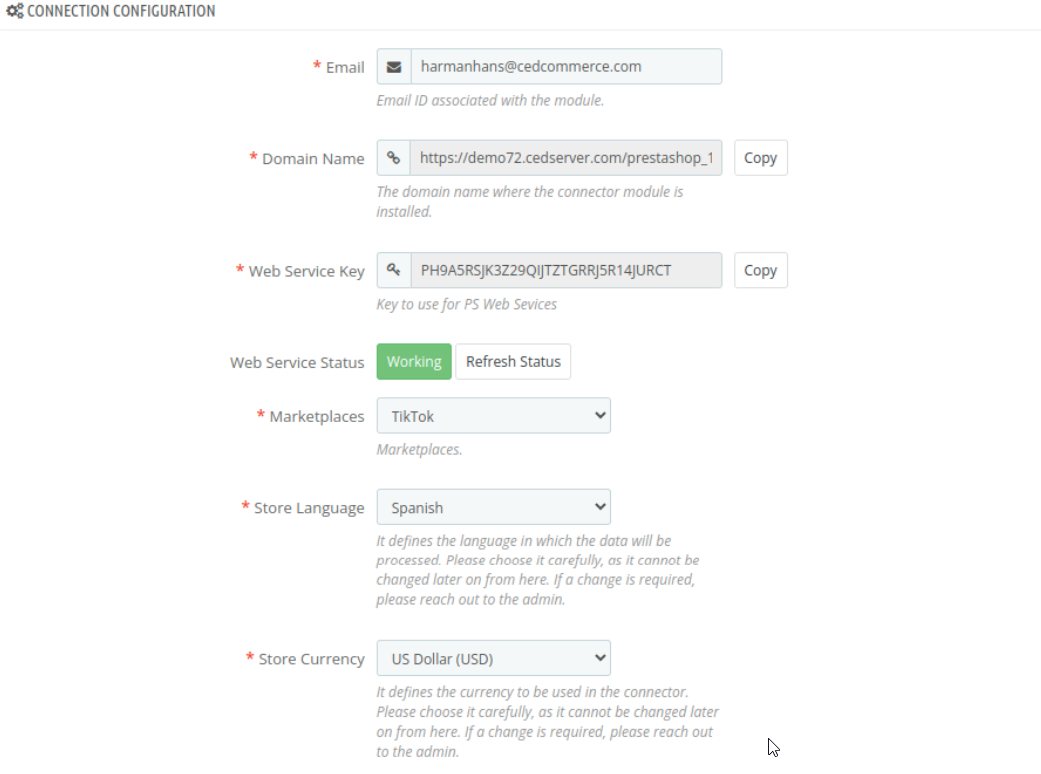Viewport: 1041px width, 774px height.
Task: Click the Store Language label
Action: (x=309, y=508)
